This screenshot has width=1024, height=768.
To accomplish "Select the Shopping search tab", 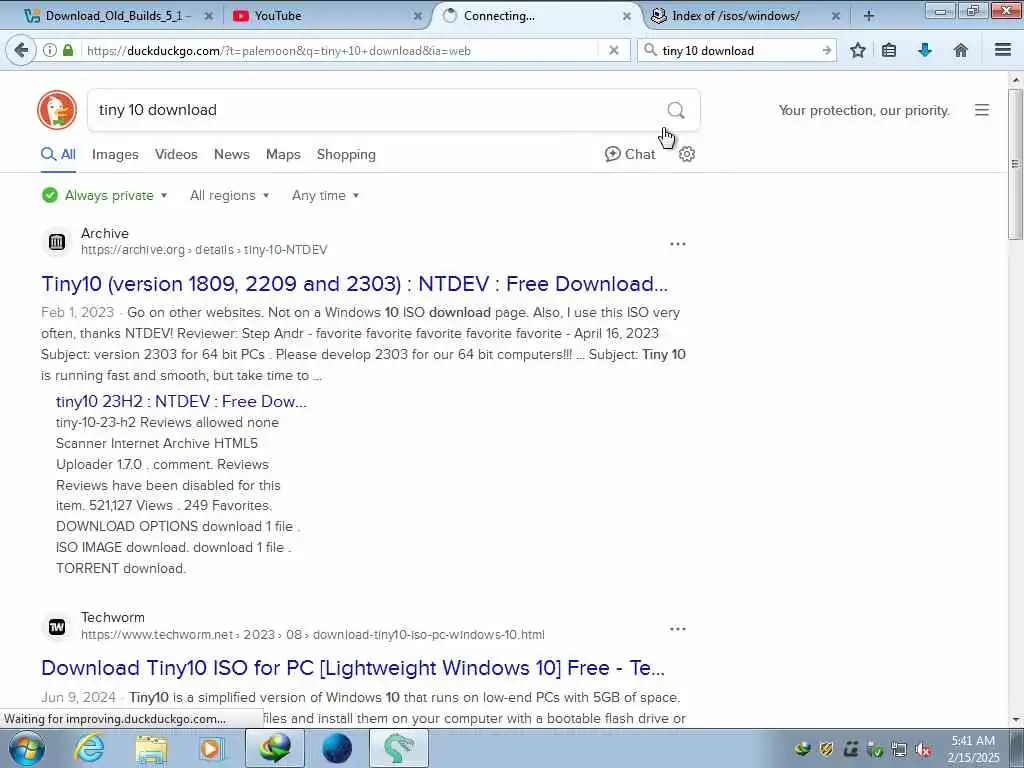I will [x=346, y=155].
